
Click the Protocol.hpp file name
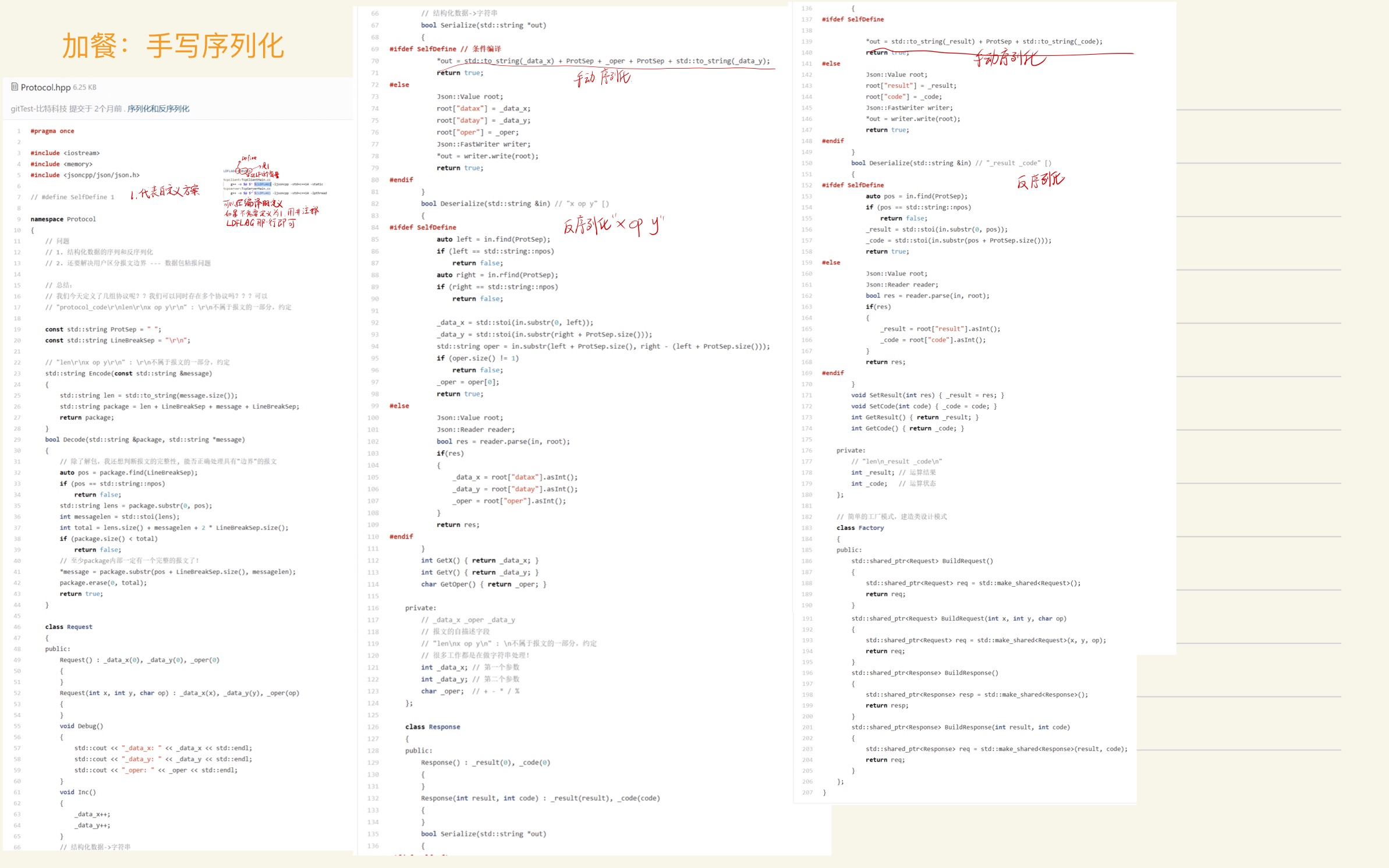point(45,87)
